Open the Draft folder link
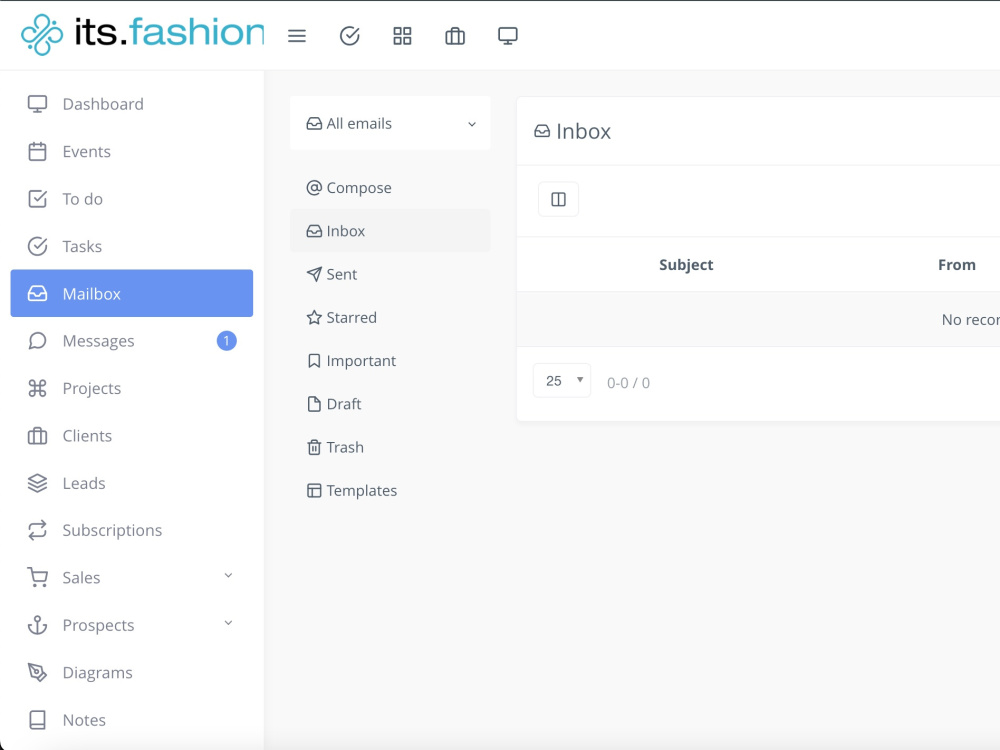This screenshot has height=750, width=1000. [x=344, y=404]
